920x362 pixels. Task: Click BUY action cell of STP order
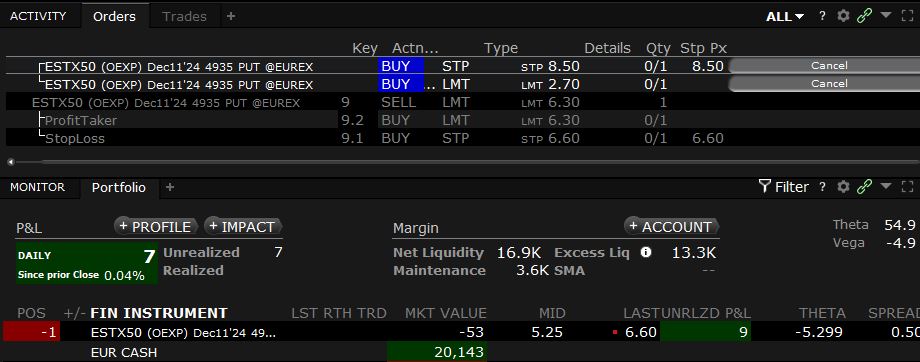(401, 66)
